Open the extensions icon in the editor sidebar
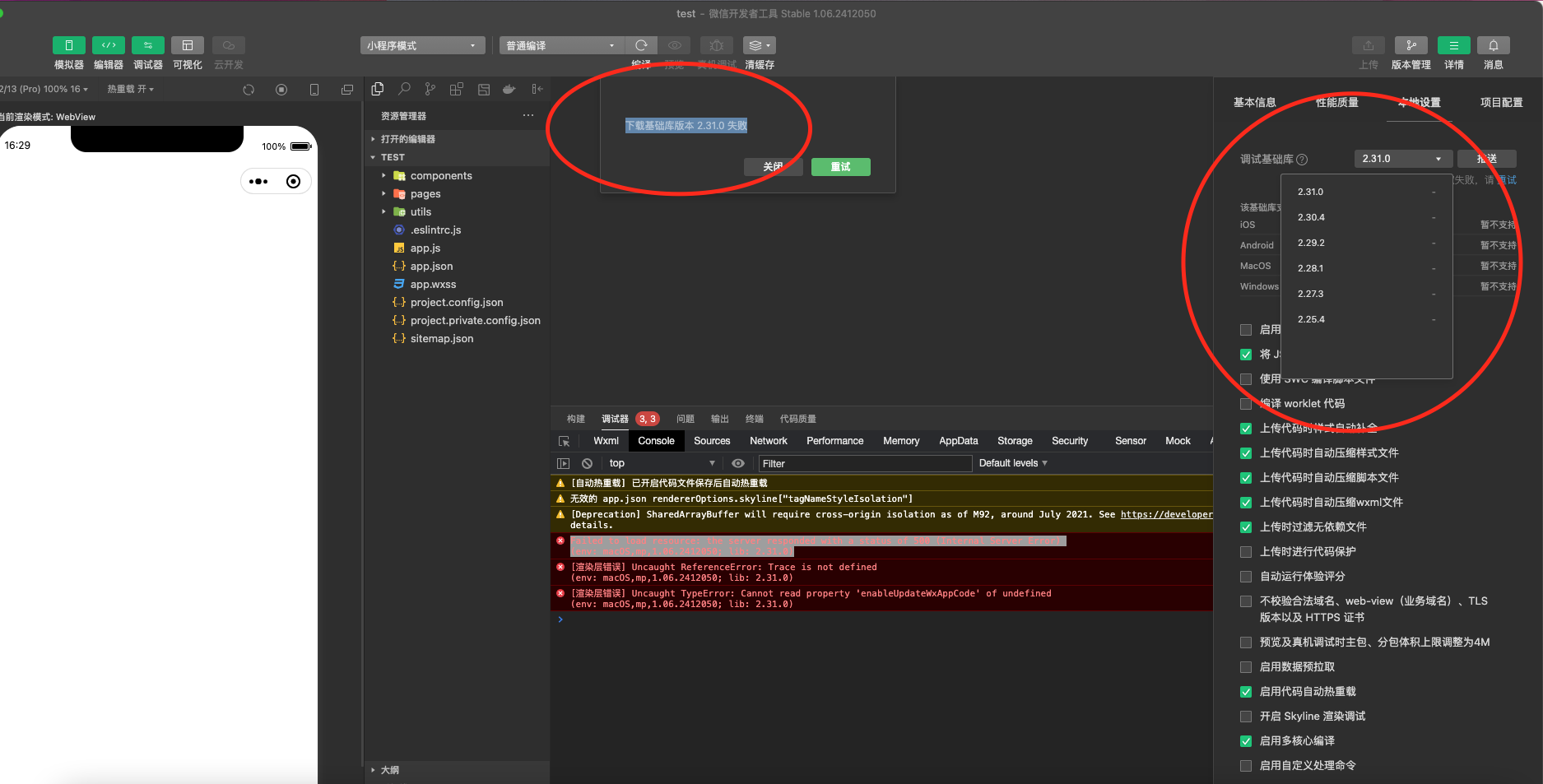Screen dimensions: 1543x784 [x=457, y=89]
